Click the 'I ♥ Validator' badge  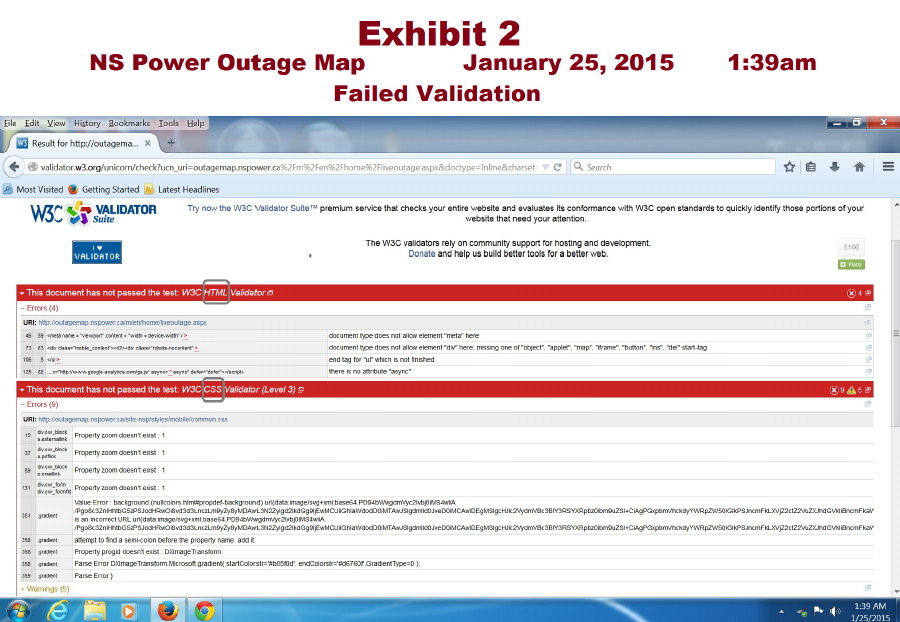(97, 252)
